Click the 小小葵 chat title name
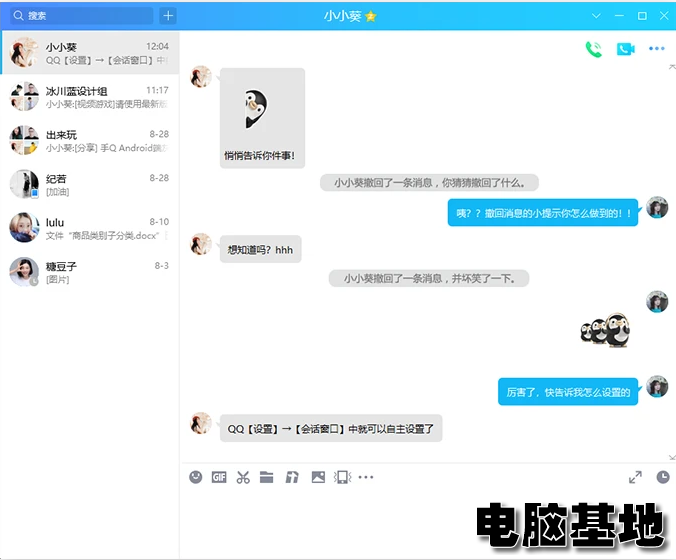676x560 pixels. (343, 16)
